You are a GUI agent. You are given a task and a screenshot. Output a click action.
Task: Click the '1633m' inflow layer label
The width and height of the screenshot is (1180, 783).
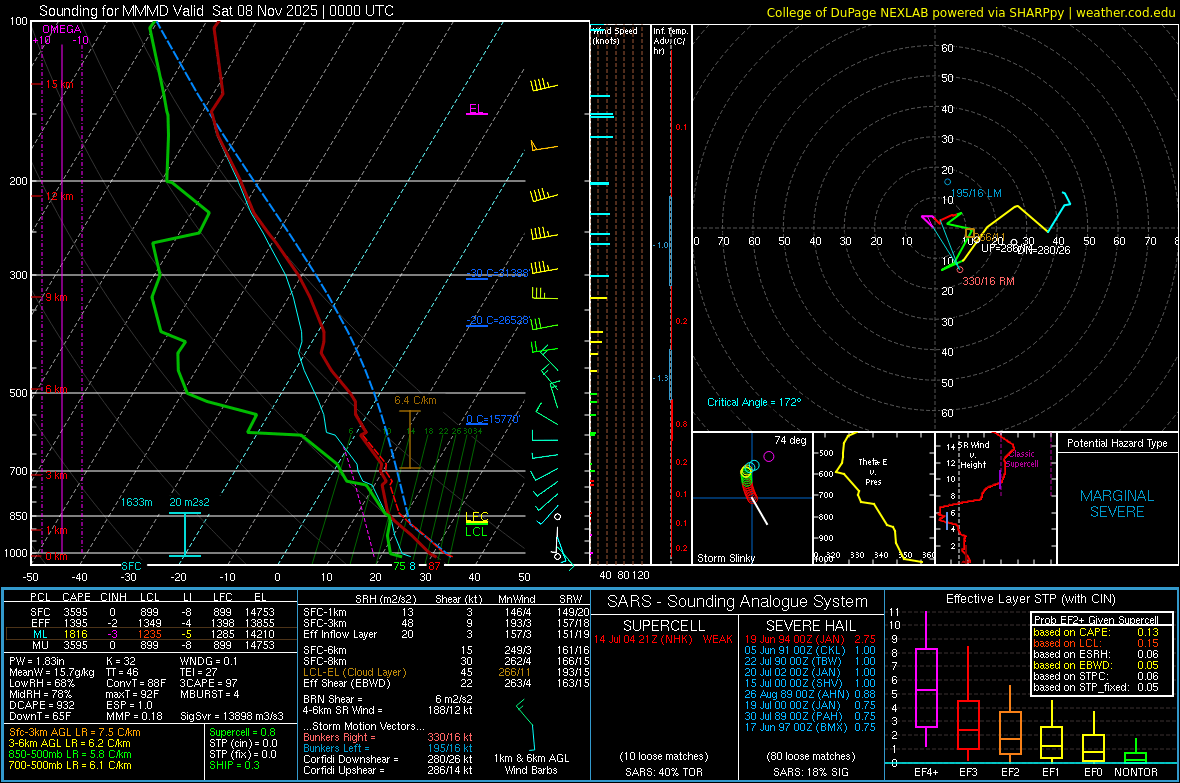coord(136,502)
